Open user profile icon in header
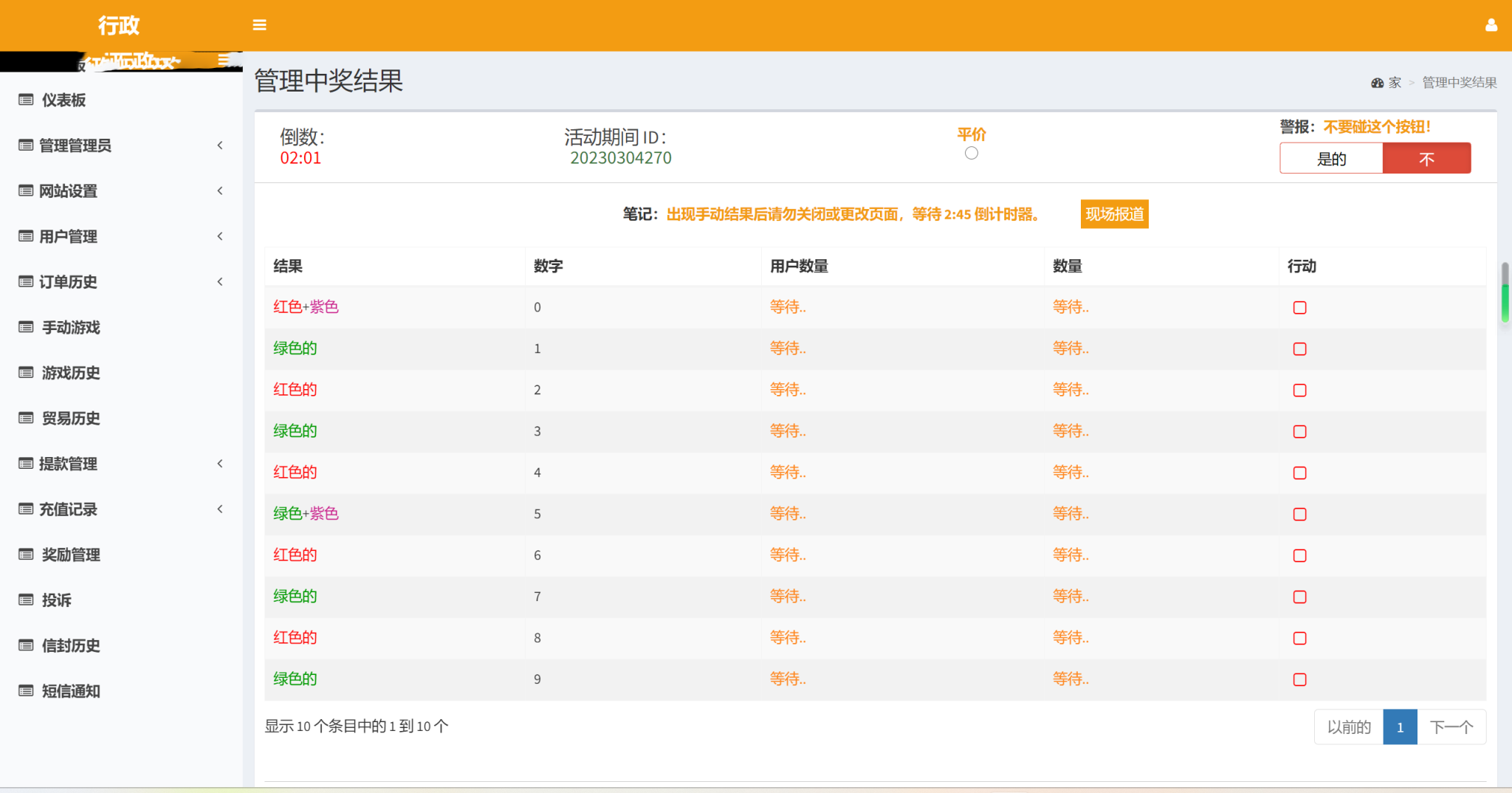The width and height of the screenshot is (1512, 793). pyautogui.click(x=1491, y=25)
